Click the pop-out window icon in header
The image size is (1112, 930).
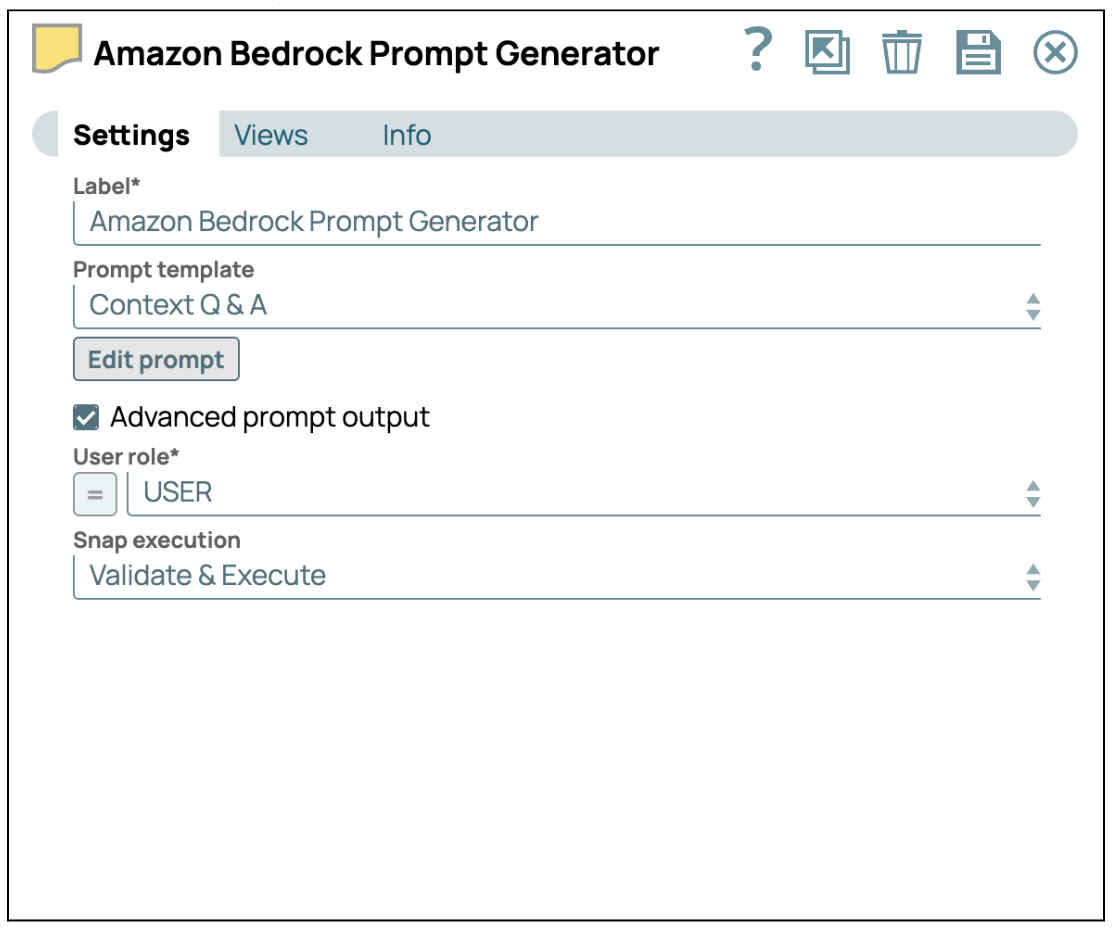pyautogui.click(x=827, y=52)
